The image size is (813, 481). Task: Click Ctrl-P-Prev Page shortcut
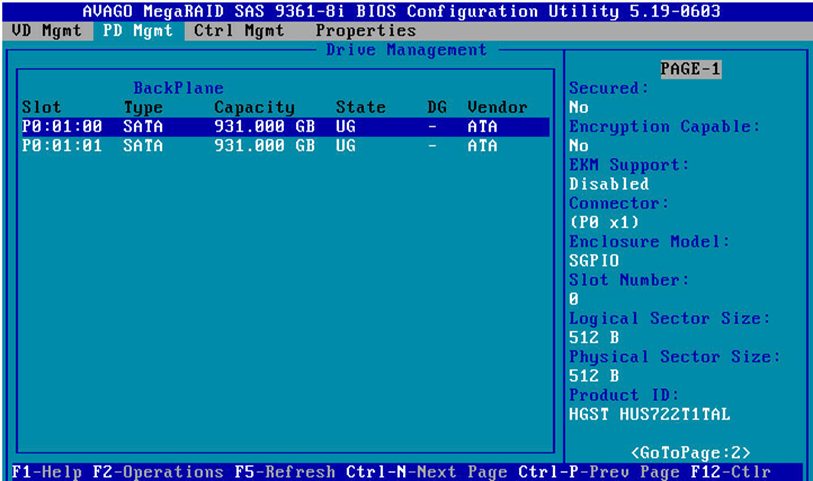599,472
